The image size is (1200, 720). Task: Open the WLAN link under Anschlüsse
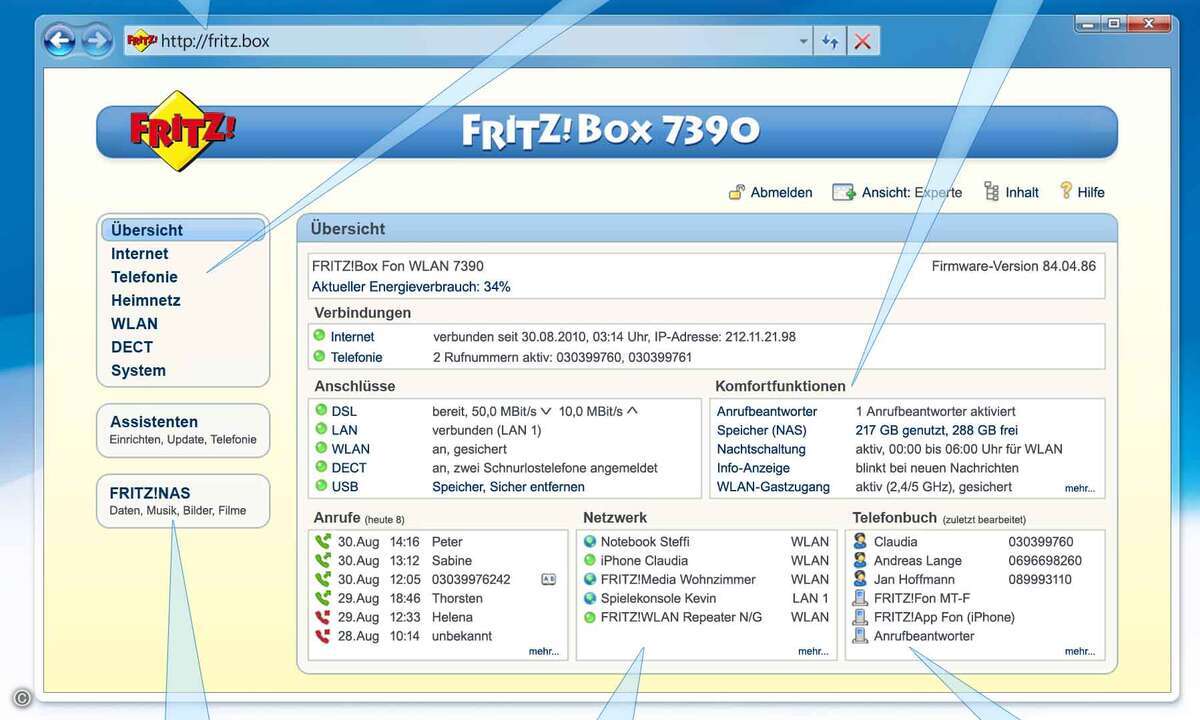[351, 449]
